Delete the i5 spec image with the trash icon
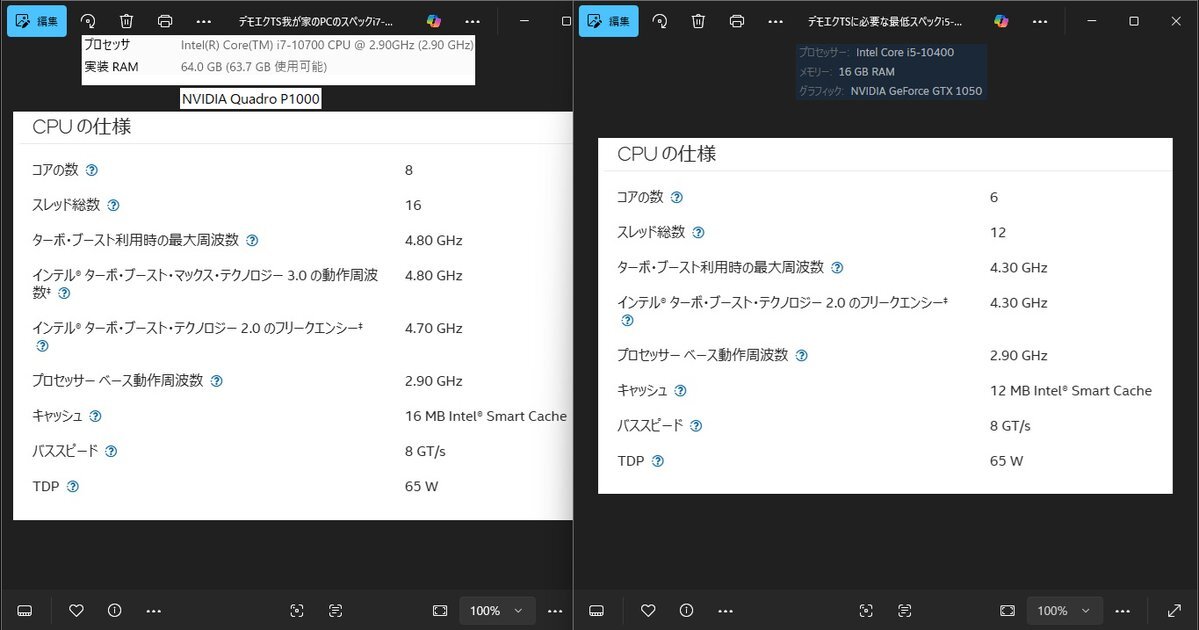The height and width of the screenshot is (630, 1199). (698, 21)
